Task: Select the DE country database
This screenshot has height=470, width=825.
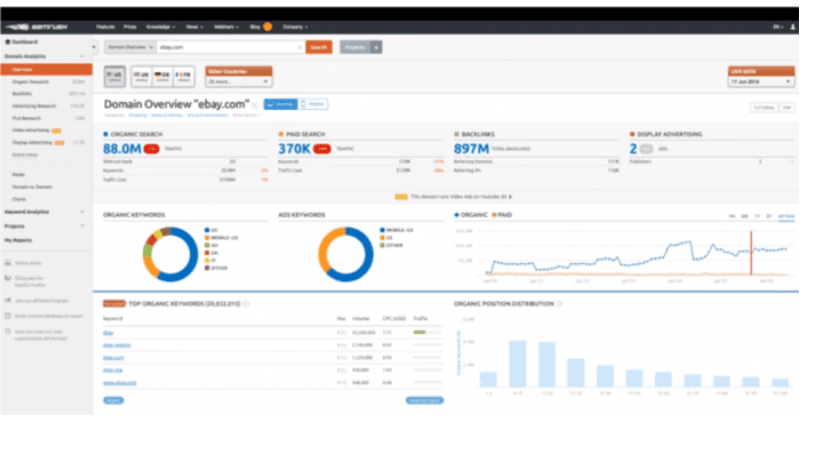Action: [x=163, y=76]
